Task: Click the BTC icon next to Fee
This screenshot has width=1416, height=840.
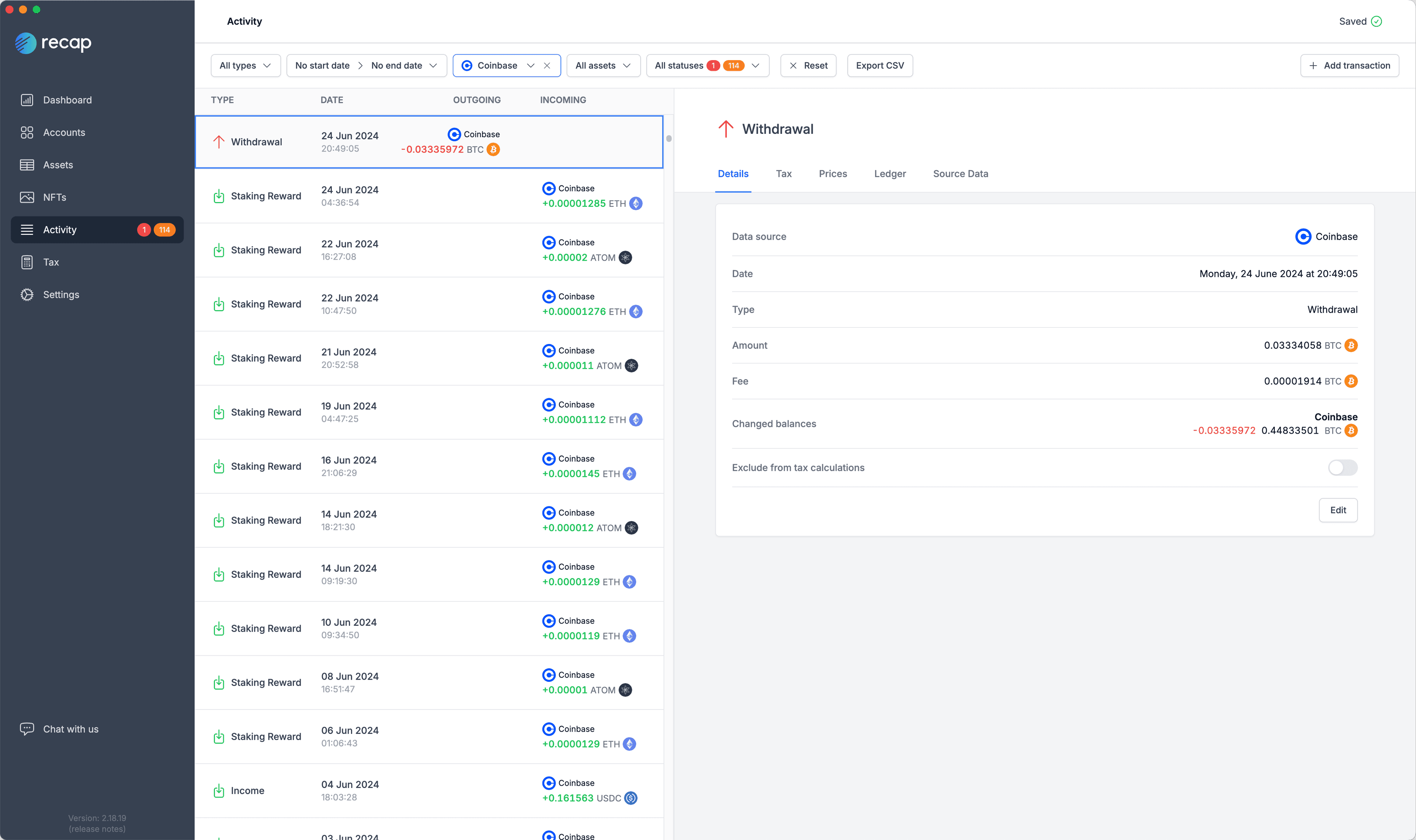Action: (1351, 381)
